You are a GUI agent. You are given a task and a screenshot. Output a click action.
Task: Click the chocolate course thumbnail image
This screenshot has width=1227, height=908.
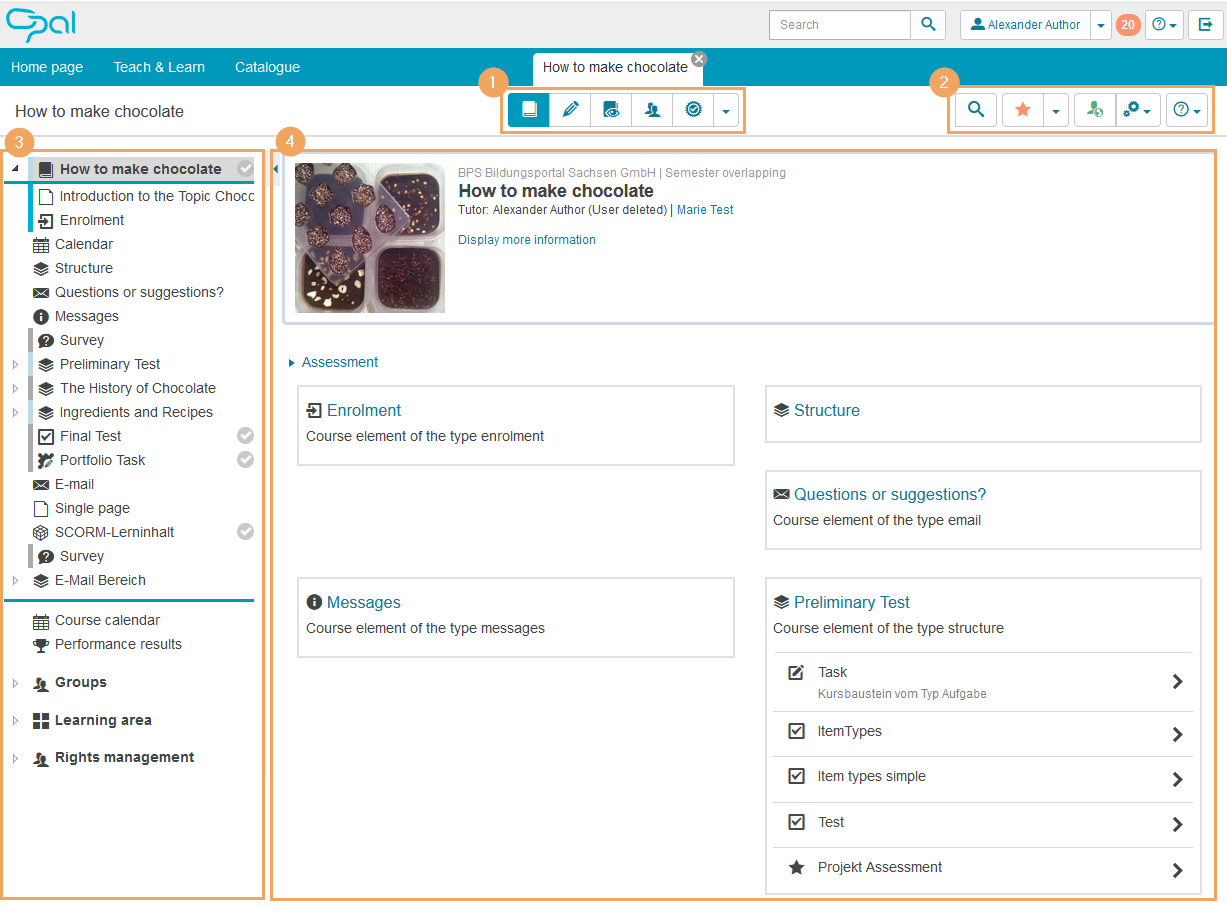click(x=370, y=238)
